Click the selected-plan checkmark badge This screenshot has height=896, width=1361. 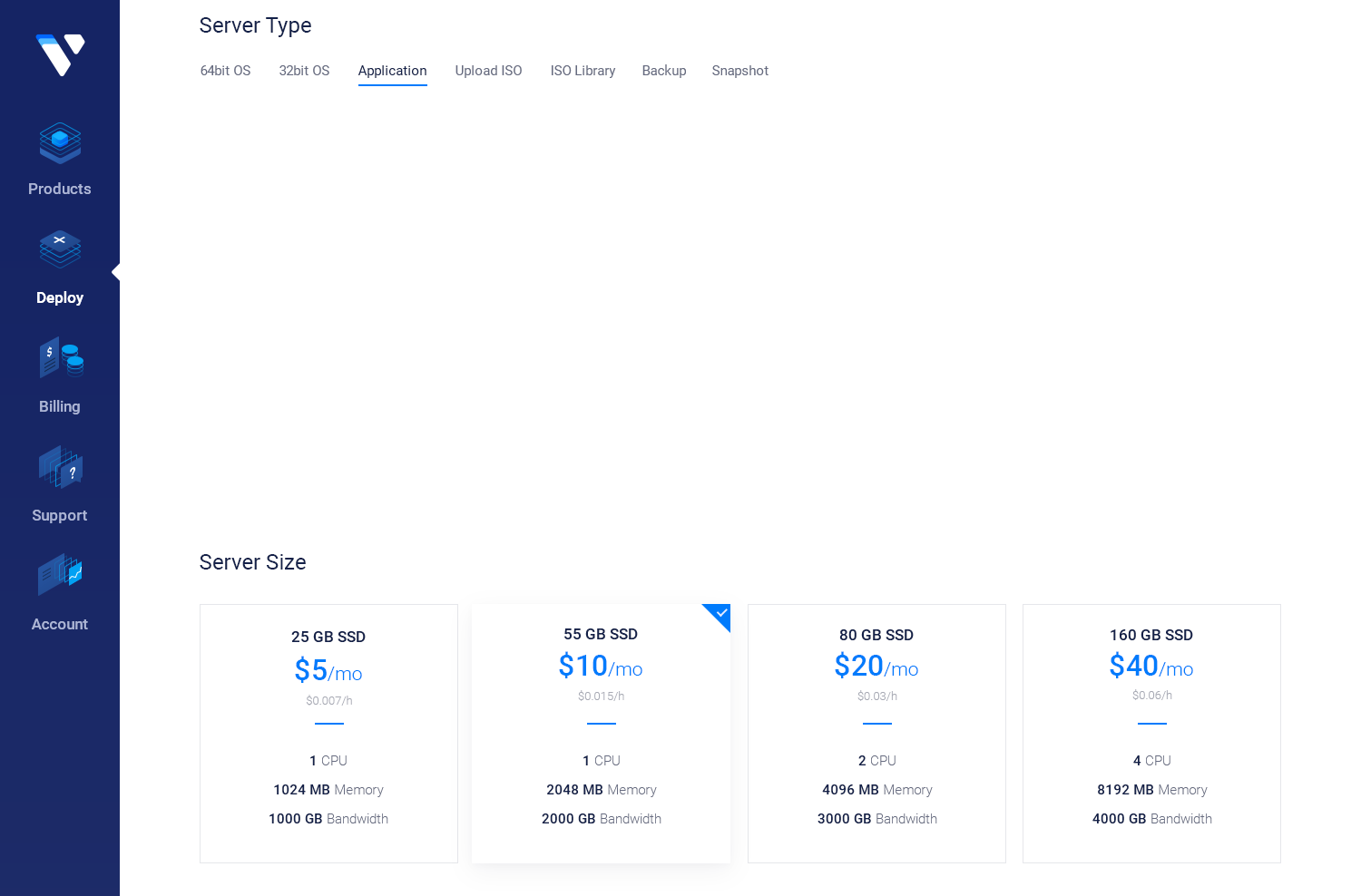(x=720, y=614)
